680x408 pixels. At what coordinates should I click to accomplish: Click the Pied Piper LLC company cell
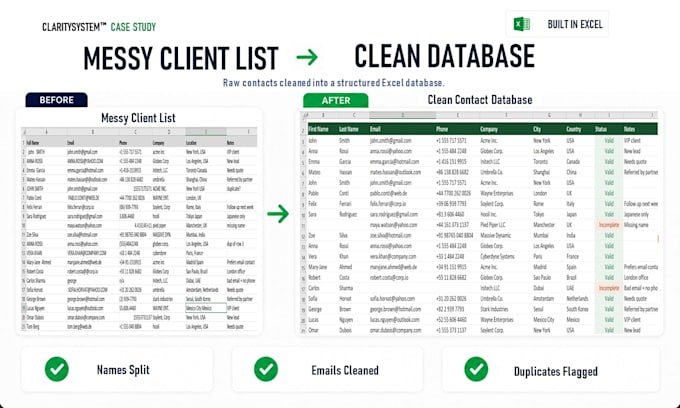[493, 225]
